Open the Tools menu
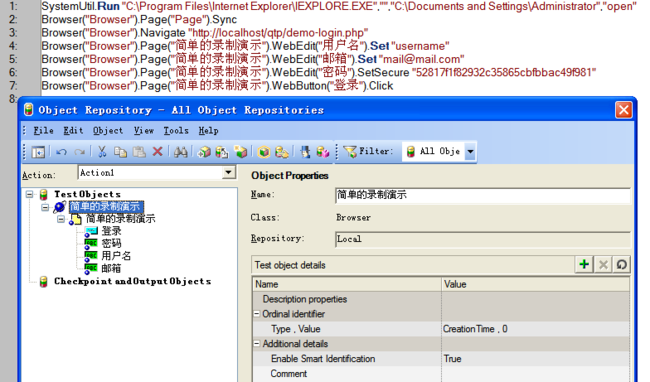 [176, 131]
